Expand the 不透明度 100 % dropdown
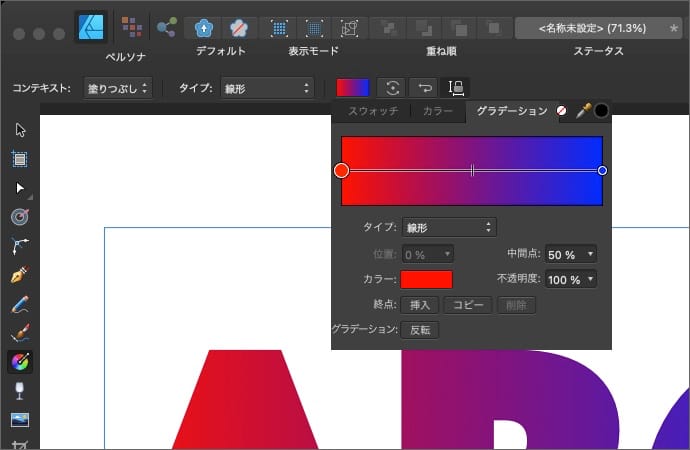 [571, 280]
